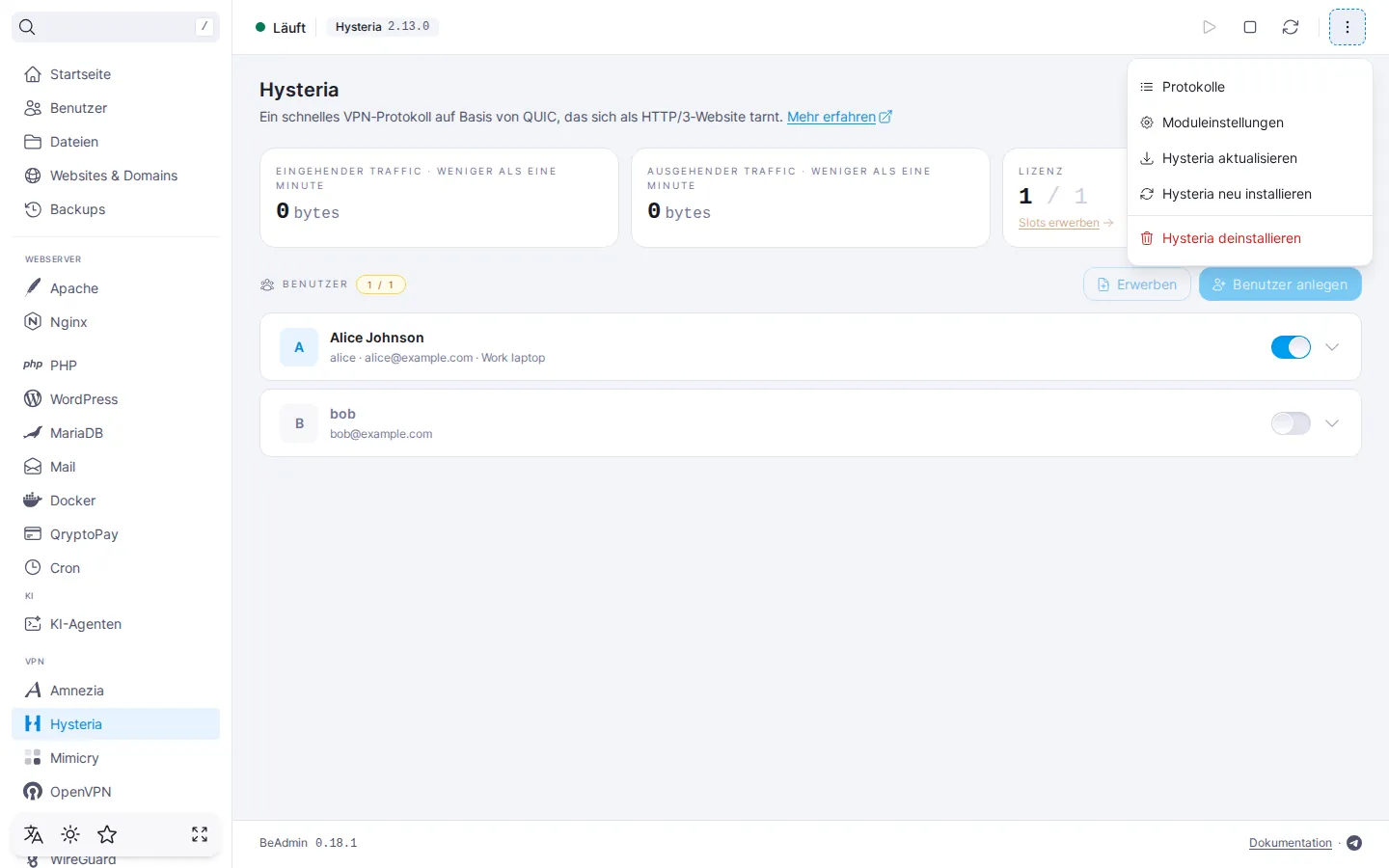Screen dimensions: 1389x868
Task: Open Backups in the sidebar
Action: pos(116,209)
